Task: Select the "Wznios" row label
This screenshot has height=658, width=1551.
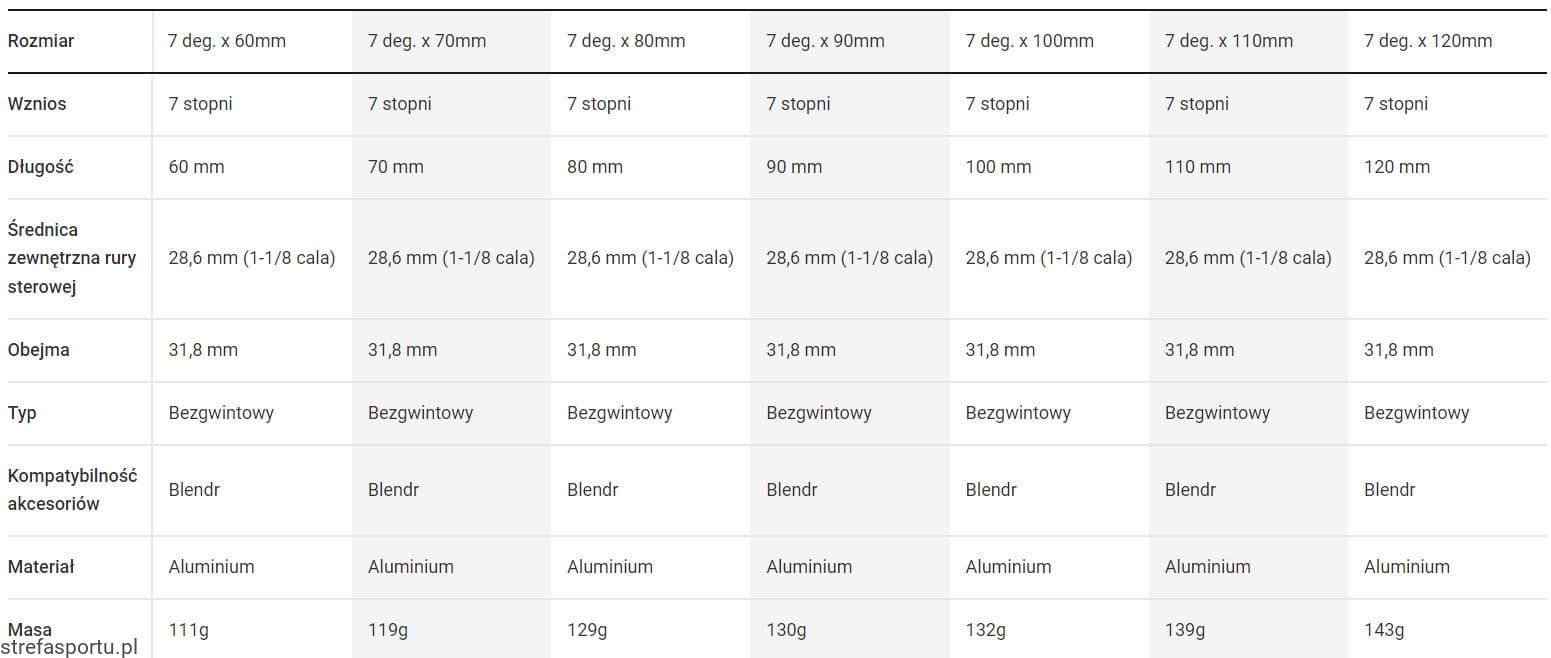Action: [37, 104]
